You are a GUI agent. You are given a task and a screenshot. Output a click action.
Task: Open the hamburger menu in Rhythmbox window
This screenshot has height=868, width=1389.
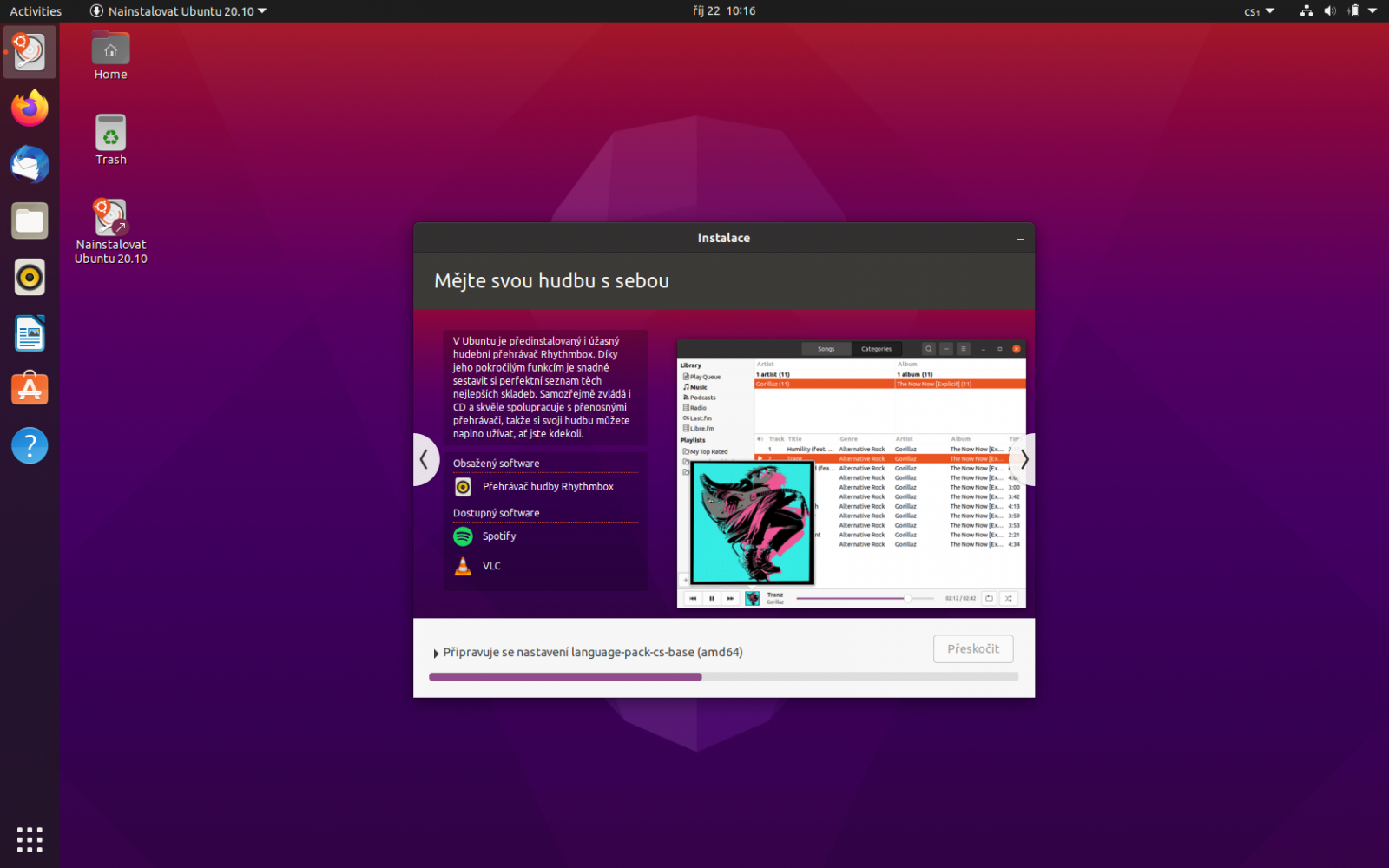click(964, 348)
